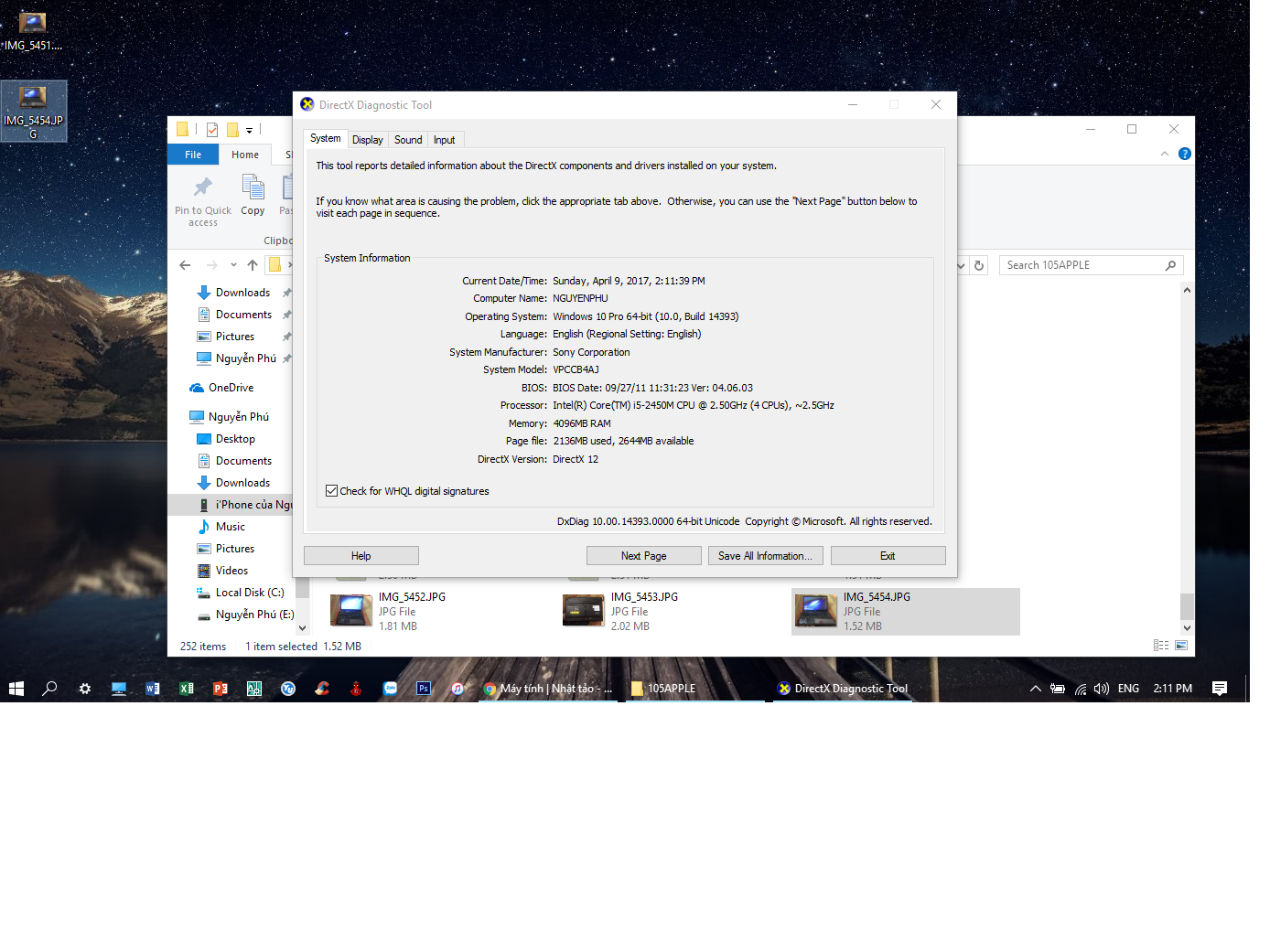The width and height of the screenshot is (1270, 952).
Task: Open the Action Center notifications
Action: 1220,689
